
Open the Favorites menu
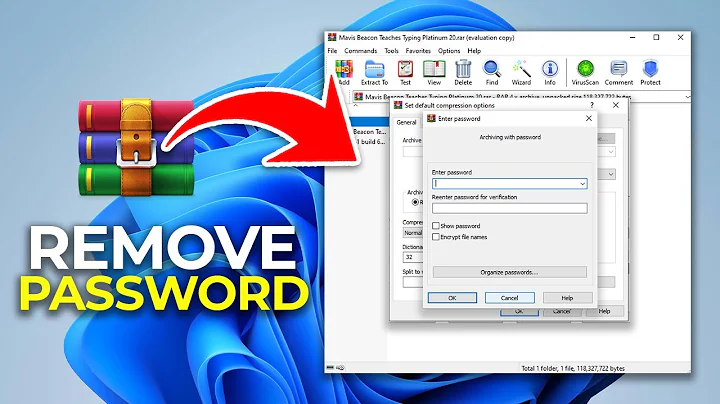pyautogui.click(x=418, y=50)
